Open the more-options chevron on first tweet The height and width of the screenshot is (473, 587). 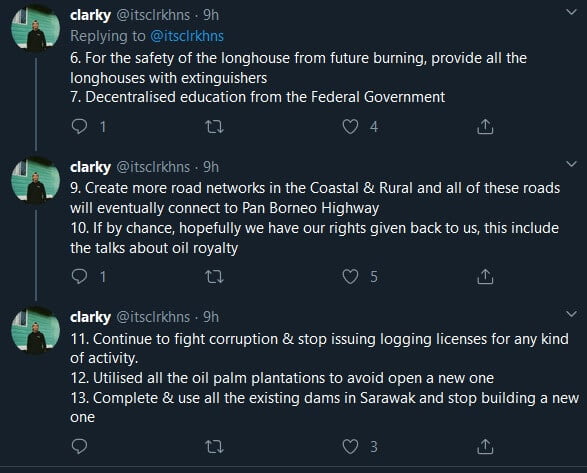(571, 12)
